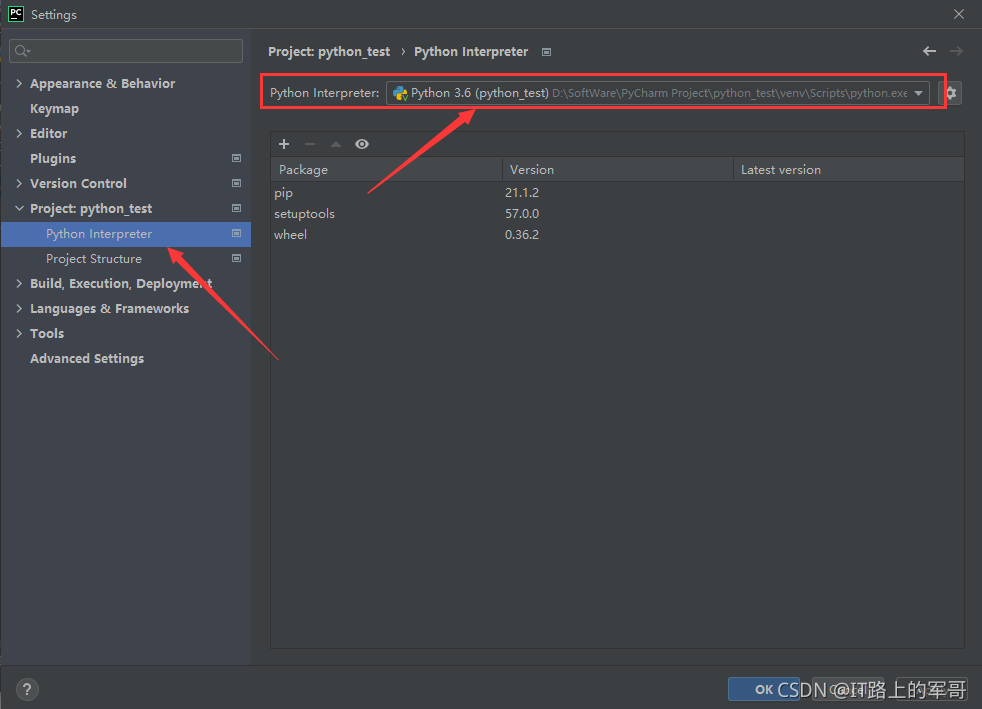
Task: Click the project-level icon on Project: python_test
Action: (x=236, y=209)
